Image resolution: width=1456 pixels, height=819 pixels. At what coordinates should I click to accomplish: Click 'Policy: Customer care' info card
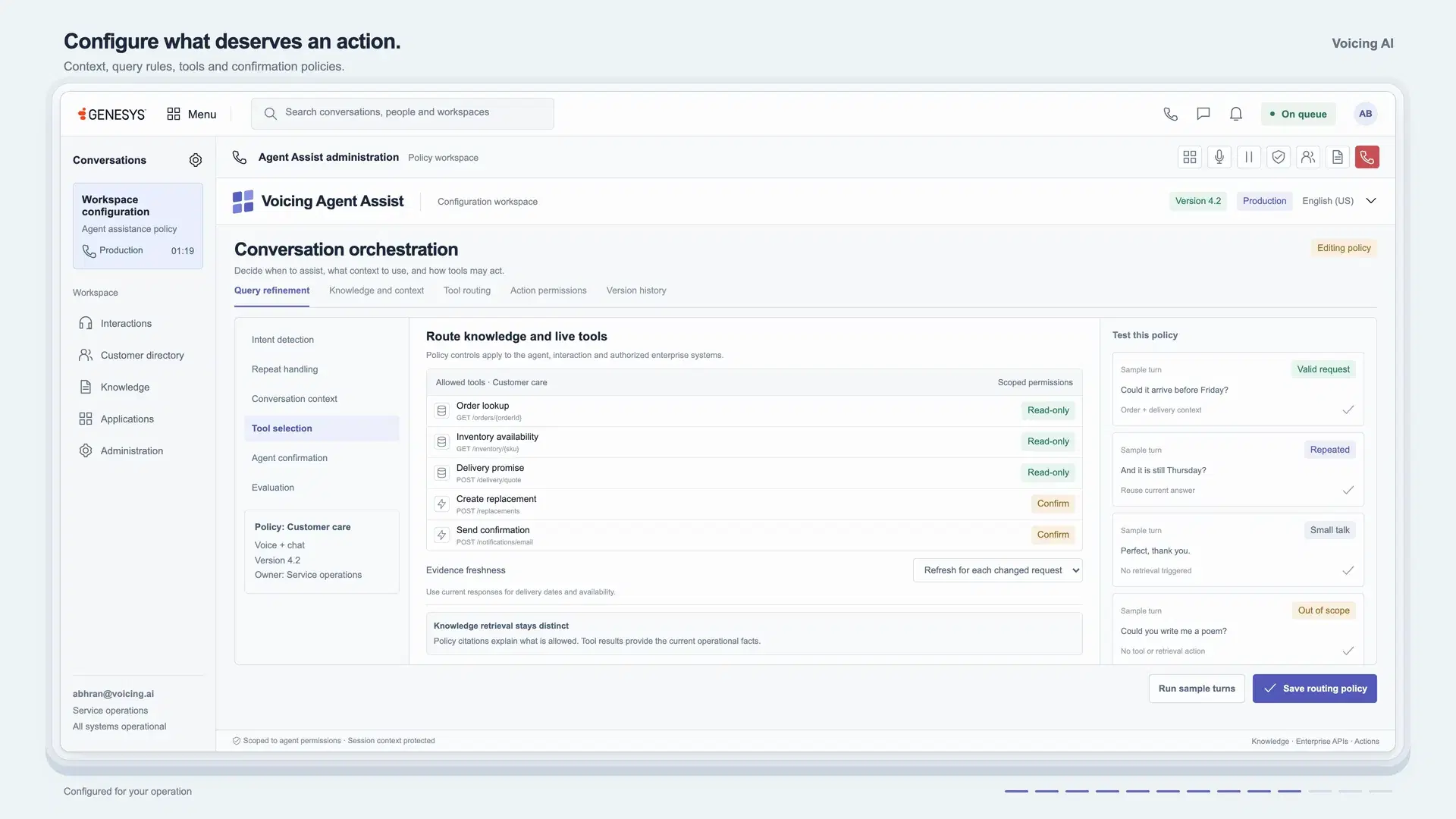tap(322, 551)
